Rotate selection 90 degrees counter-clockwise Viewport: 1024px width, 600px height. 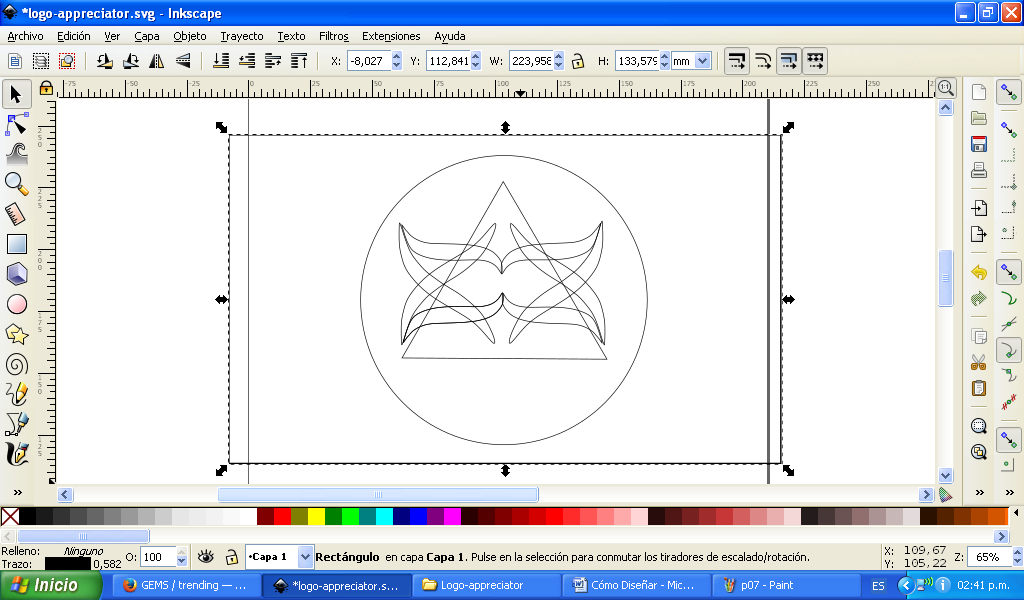[x=104, y=61]
